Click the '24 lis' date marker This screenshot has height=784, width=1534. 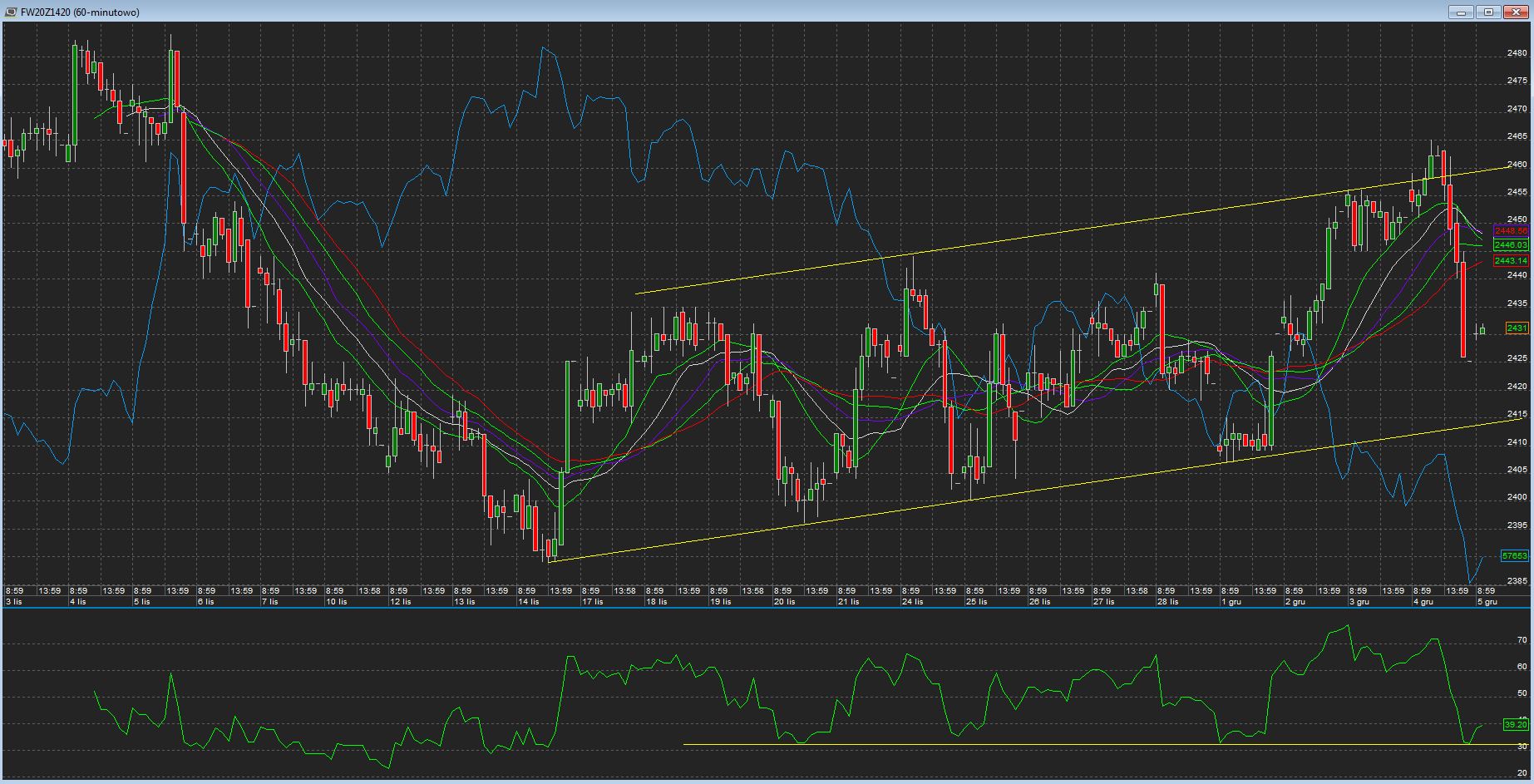coord(912,601)
